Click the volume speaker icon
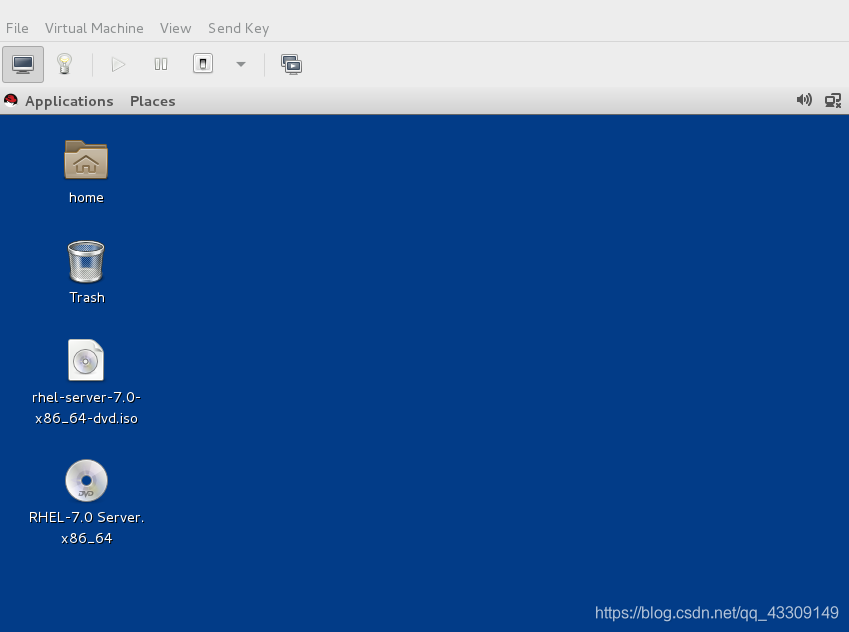This screenshot has height=632, width=849. click(x=804, y=100)
